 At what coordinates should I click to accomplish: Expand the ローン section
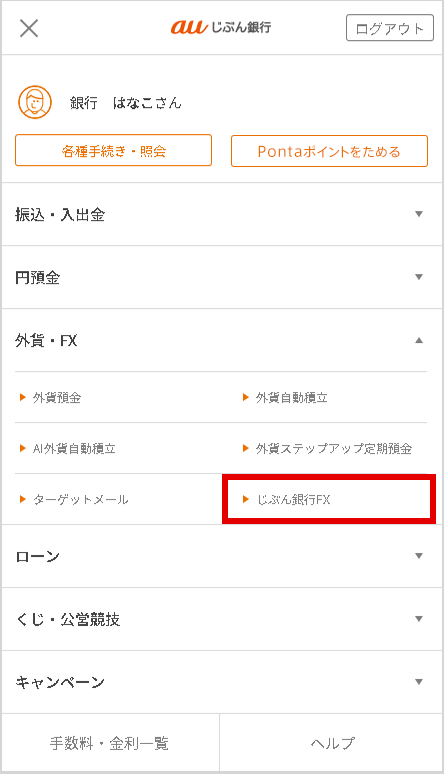(222, 556)
